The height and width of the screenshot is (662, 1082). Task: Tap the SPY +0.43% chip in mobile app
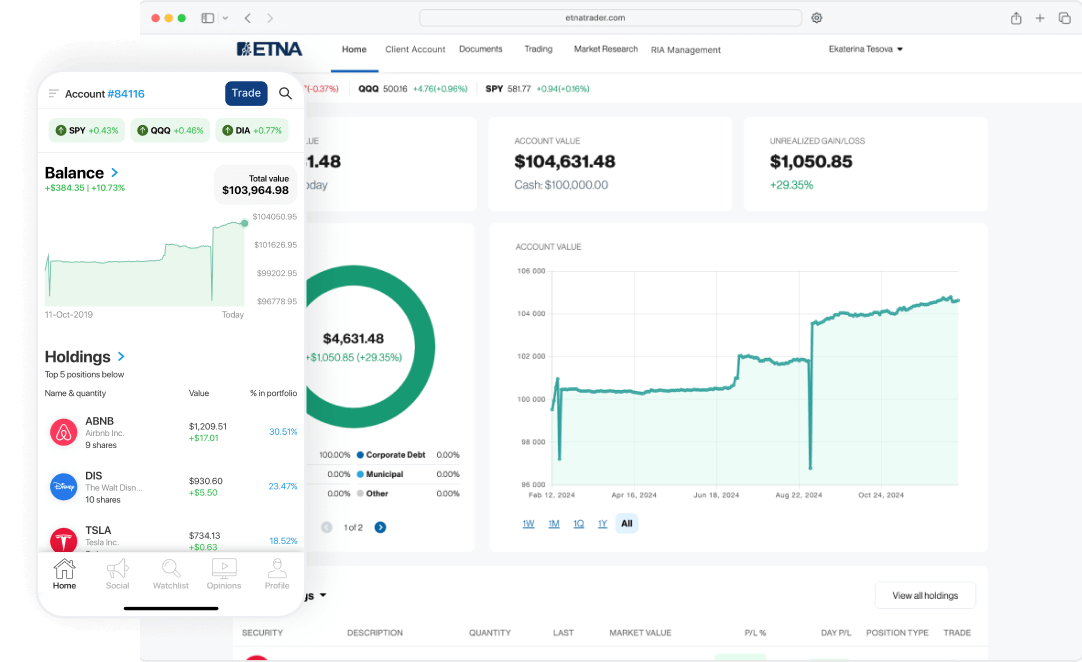coord(87,130)
